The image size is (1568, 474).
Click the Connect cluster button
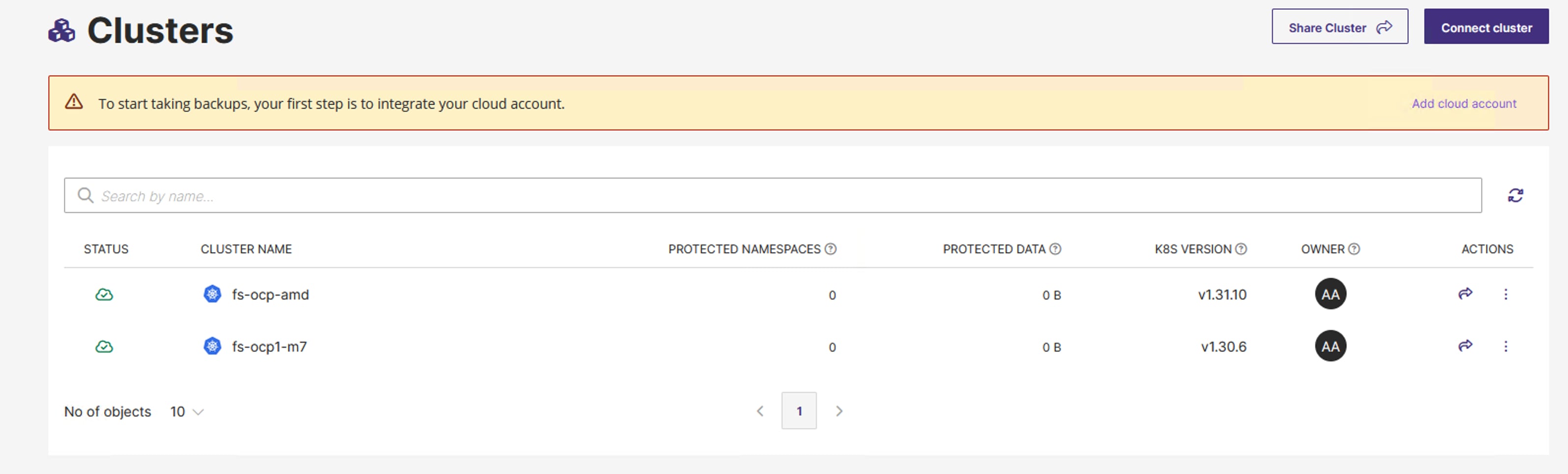pos(1486,27)
